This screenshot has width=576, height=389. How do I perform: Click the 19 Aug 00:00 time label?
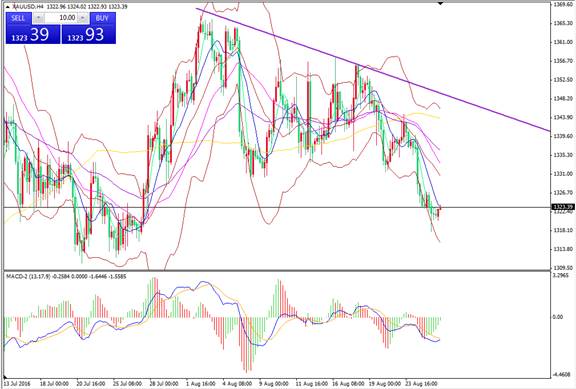click(384, 383)
